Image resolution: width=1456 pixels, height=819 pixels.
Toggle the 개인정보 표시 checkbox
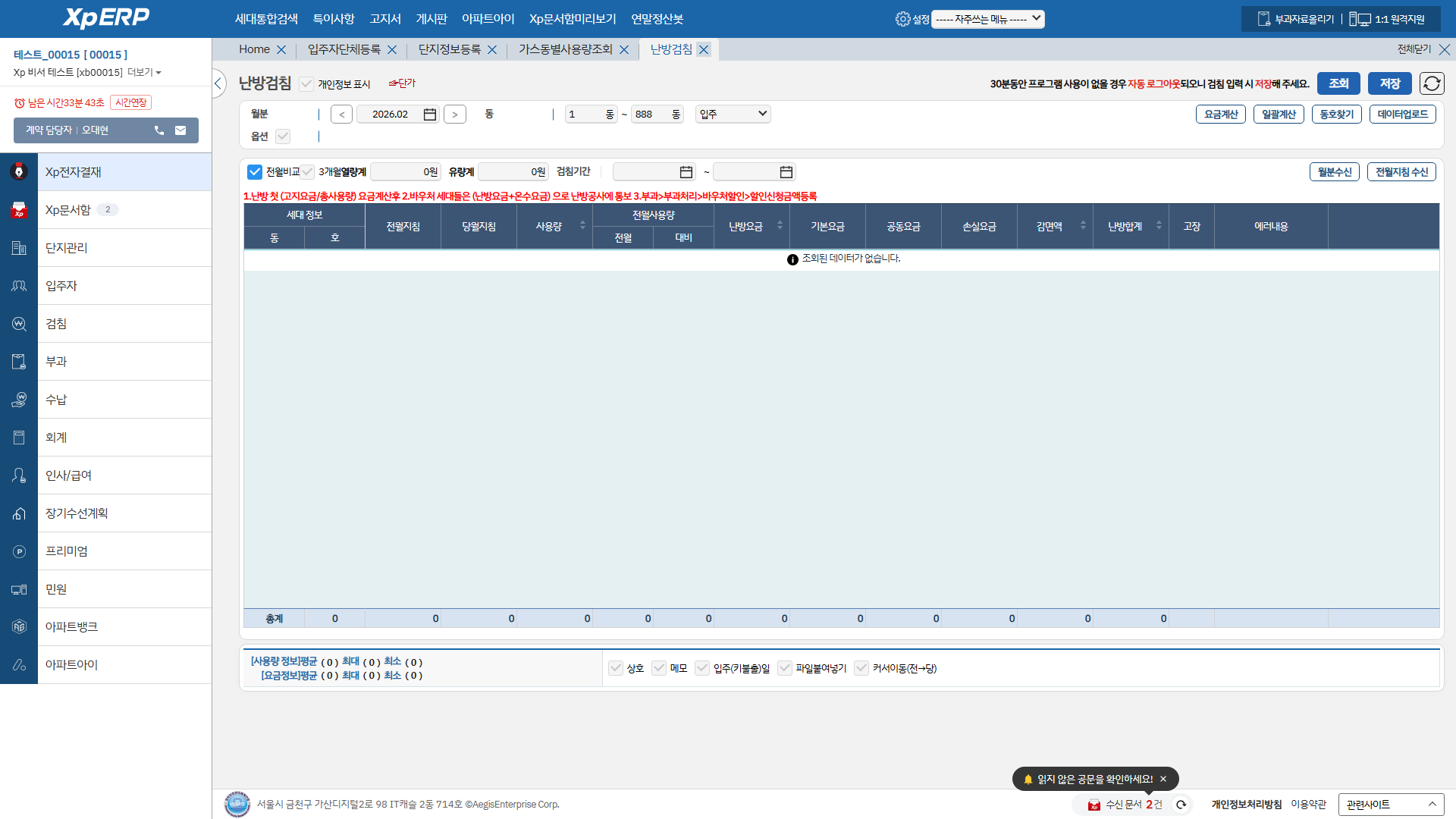[306, 84]
